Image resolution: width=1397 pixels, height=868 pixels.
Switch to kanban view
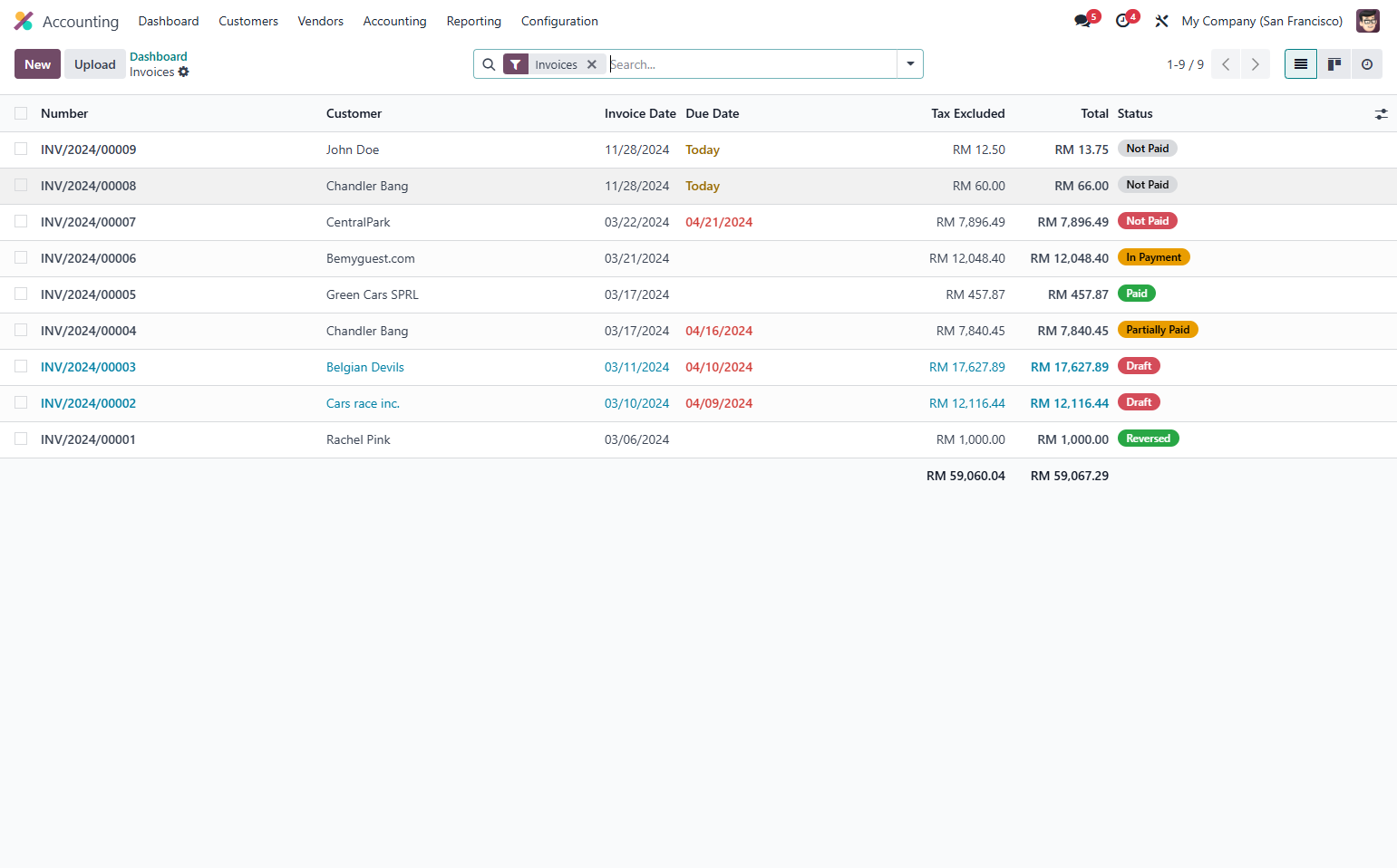tap(1334, 64)
